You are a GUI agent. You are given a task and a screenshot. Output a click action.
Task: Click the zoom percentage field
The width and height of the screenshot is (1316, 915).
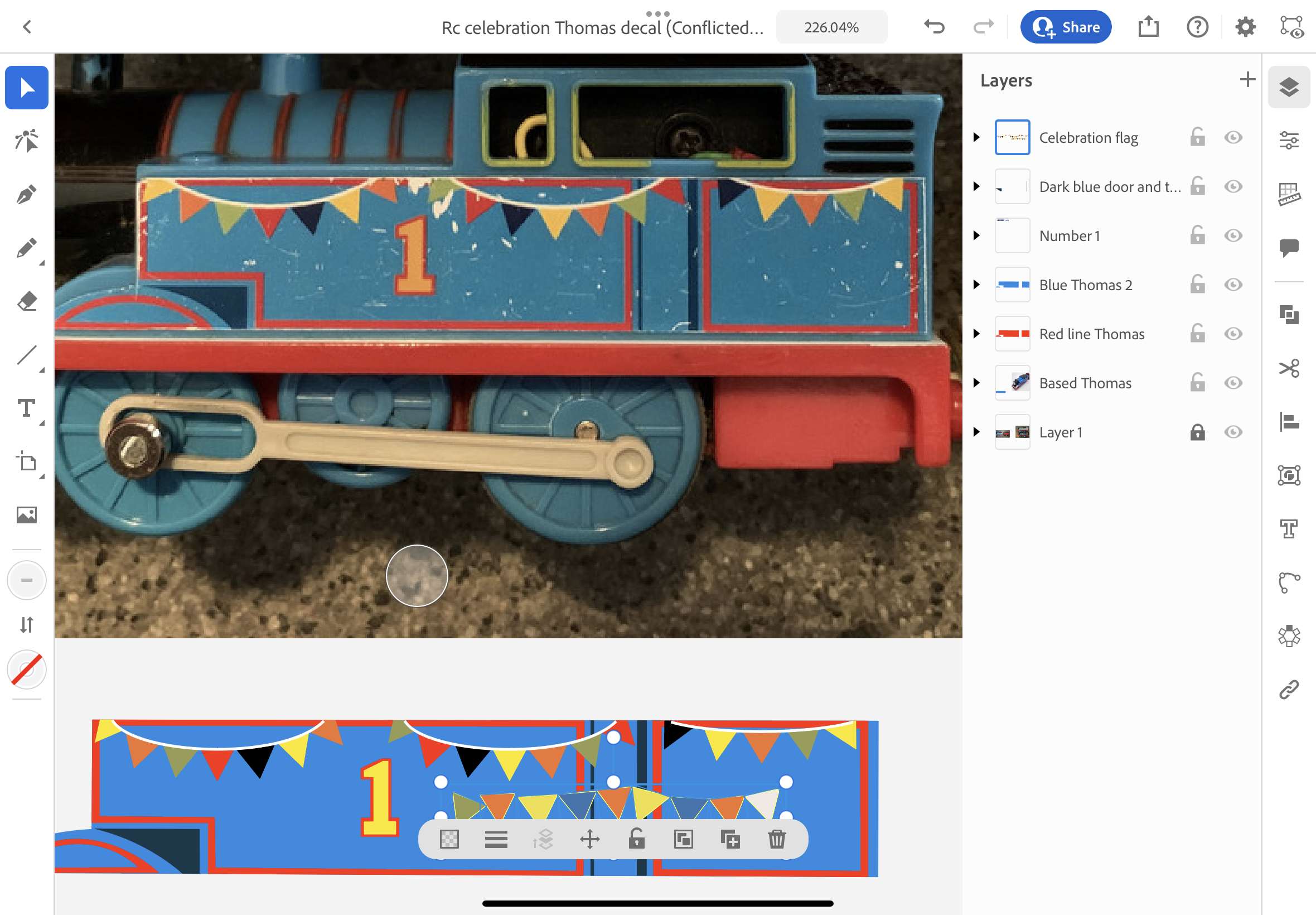click(831, 27)
